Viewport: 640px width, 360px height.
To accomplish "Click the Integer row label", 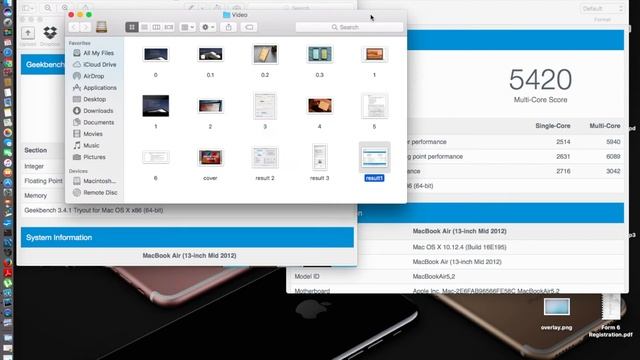I will [x=34, y=166].
